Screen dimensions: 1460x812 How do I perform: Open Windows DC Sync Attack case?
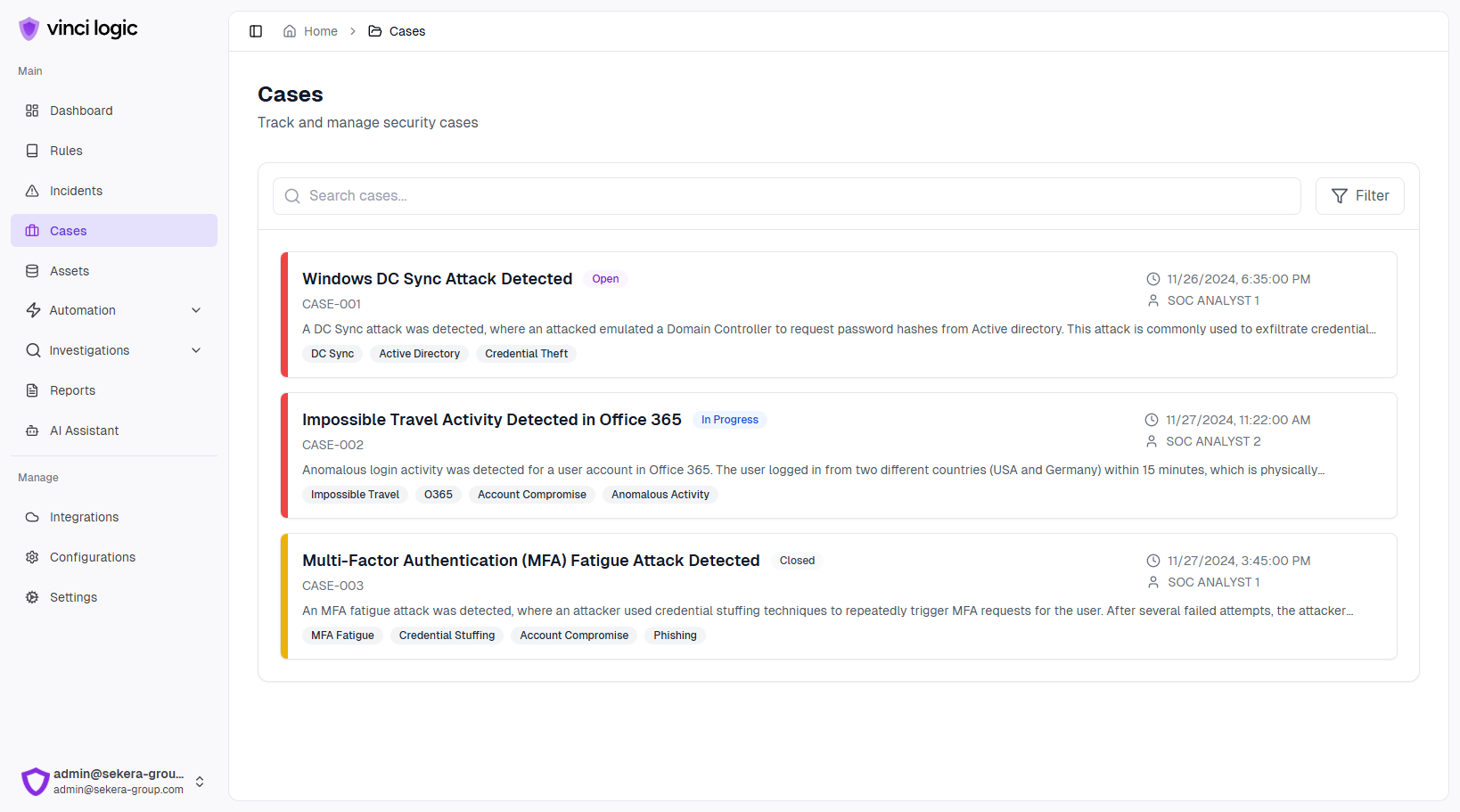coord(437,279)
